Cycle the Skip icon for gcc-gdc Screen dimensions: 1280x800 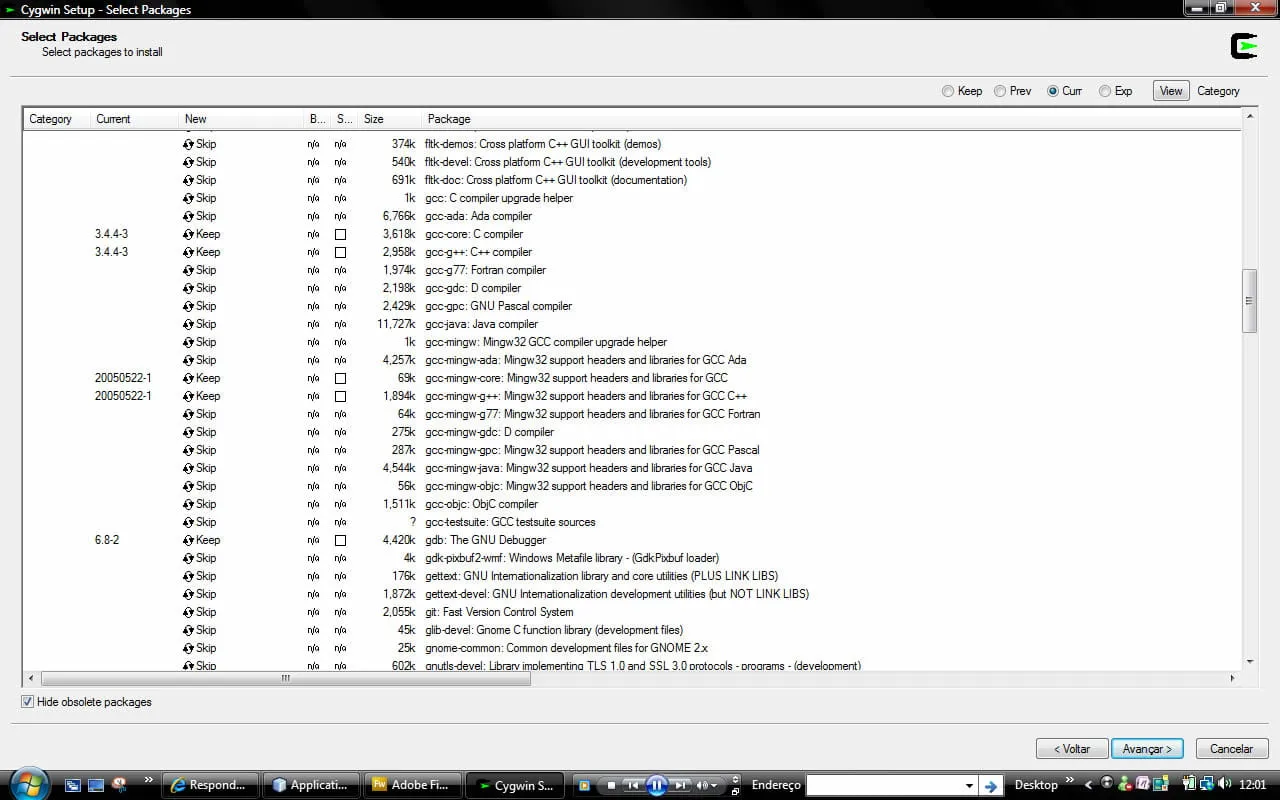click(x=188, y=288)
